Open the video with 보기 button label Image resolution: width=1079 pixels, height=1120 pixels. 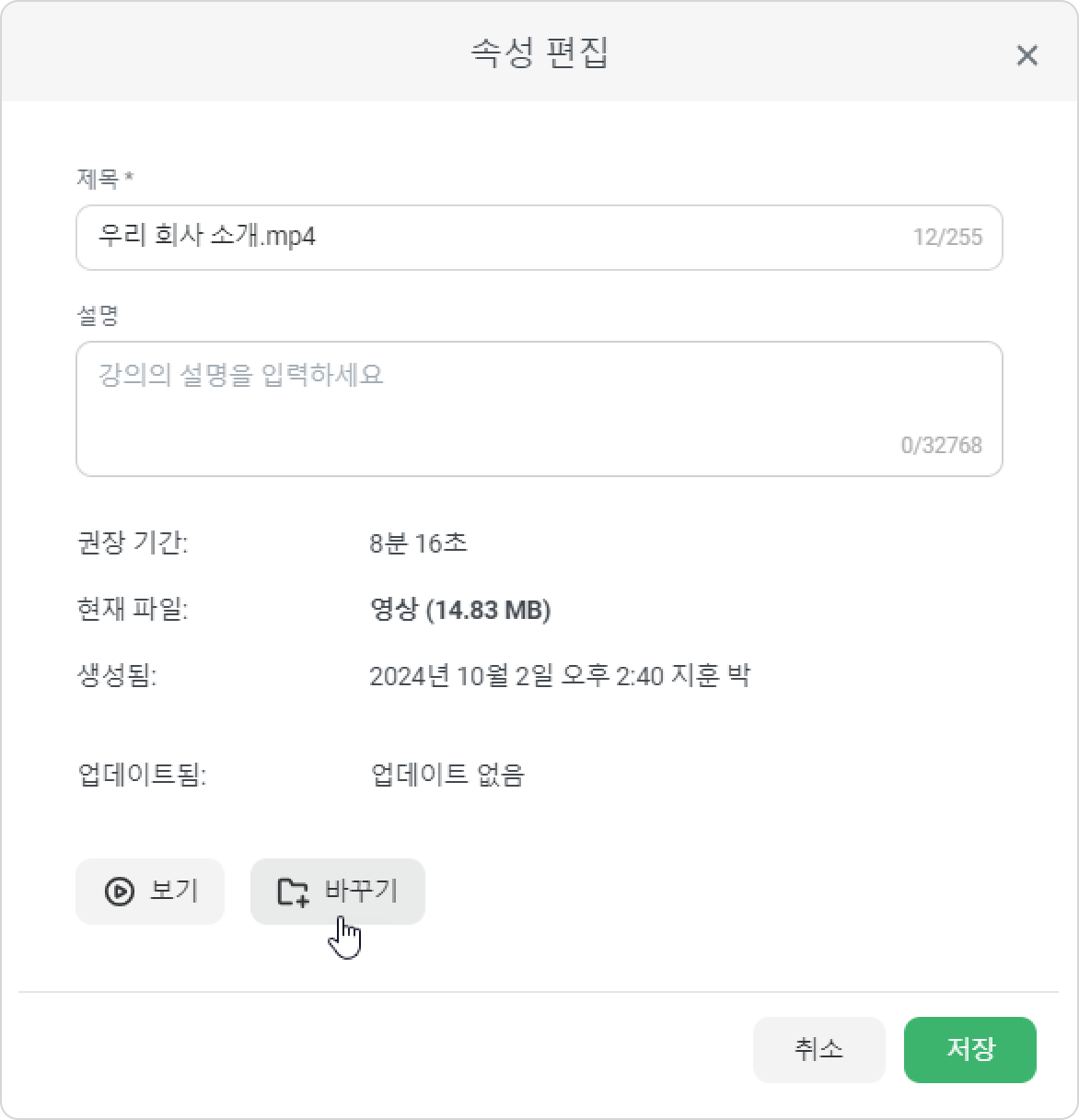173,891
